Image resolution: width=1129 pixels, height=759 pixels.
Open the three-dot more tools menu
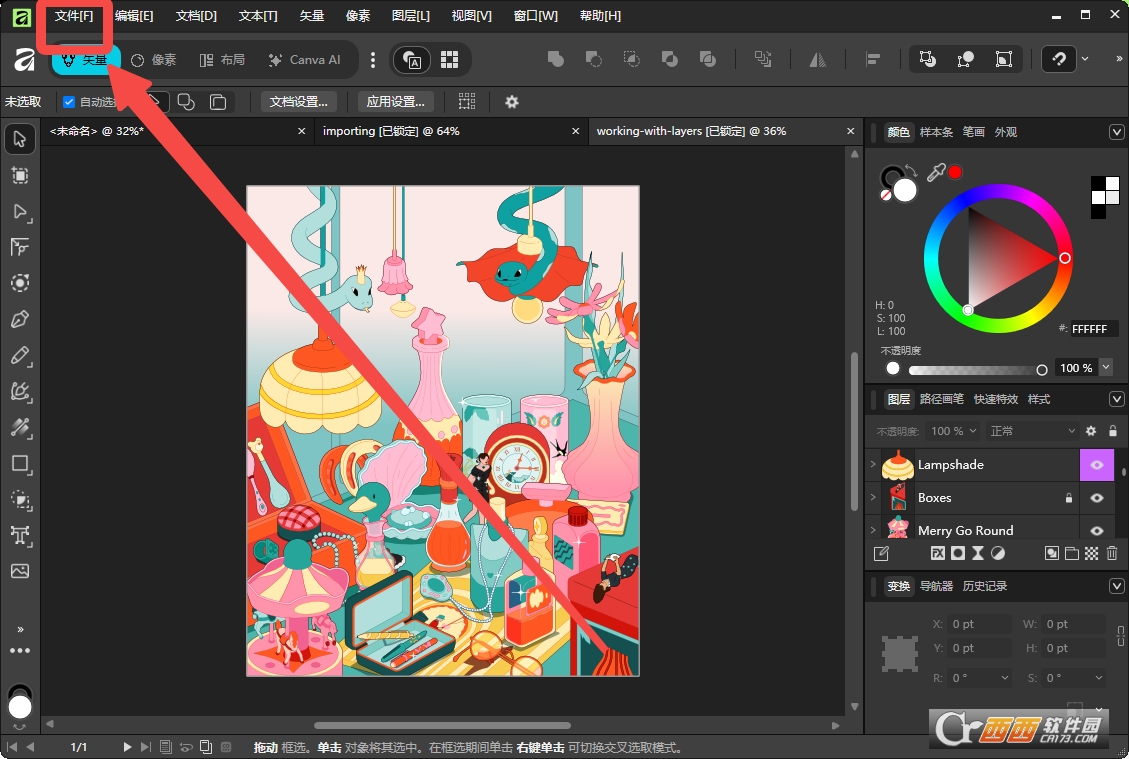tap(20, 650)
